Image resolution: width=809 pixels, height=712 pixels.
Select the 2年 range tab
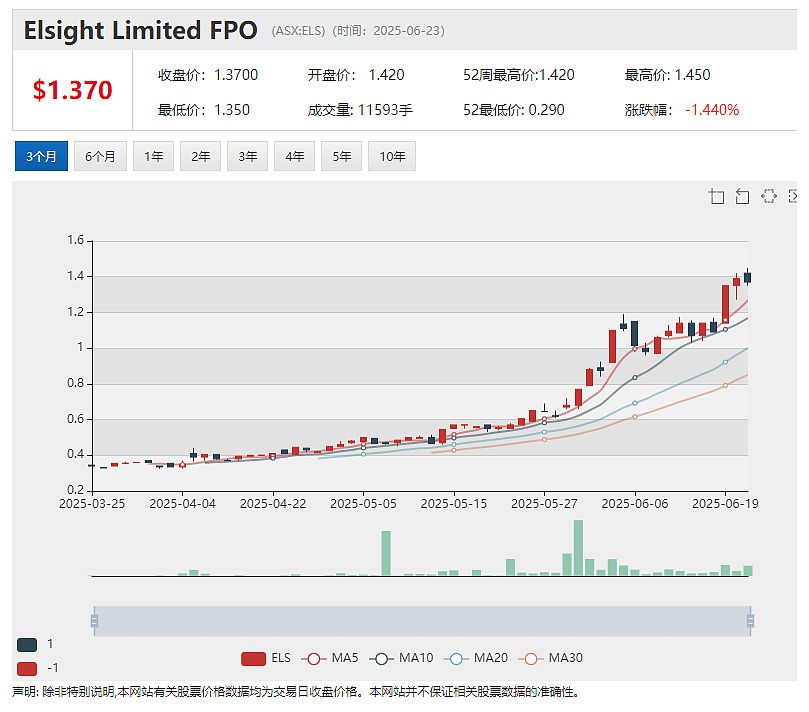(200, 156)
